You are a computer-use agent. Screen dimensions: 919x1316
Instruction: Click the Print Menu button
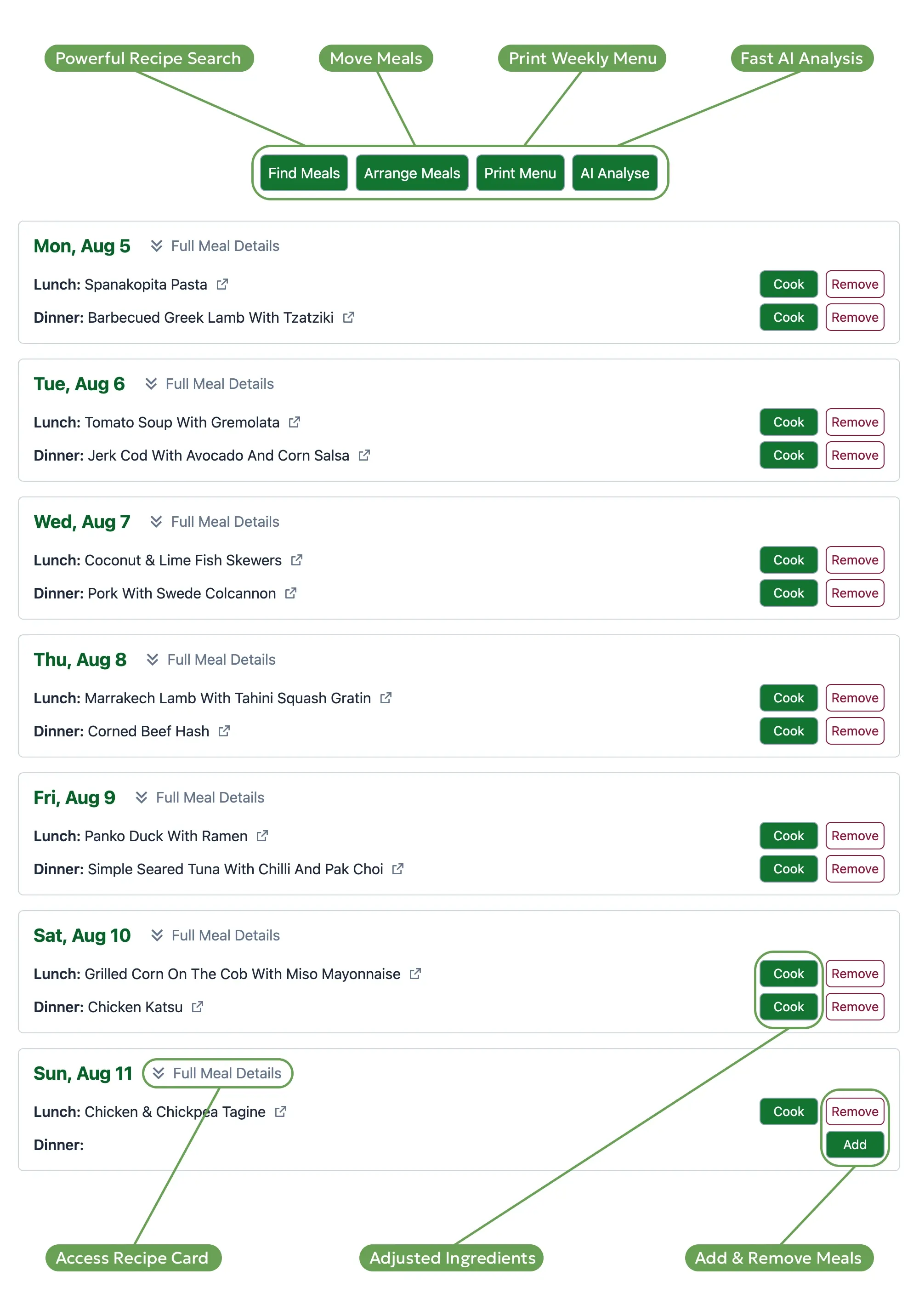pyautogui.click(x=520, y=173)
